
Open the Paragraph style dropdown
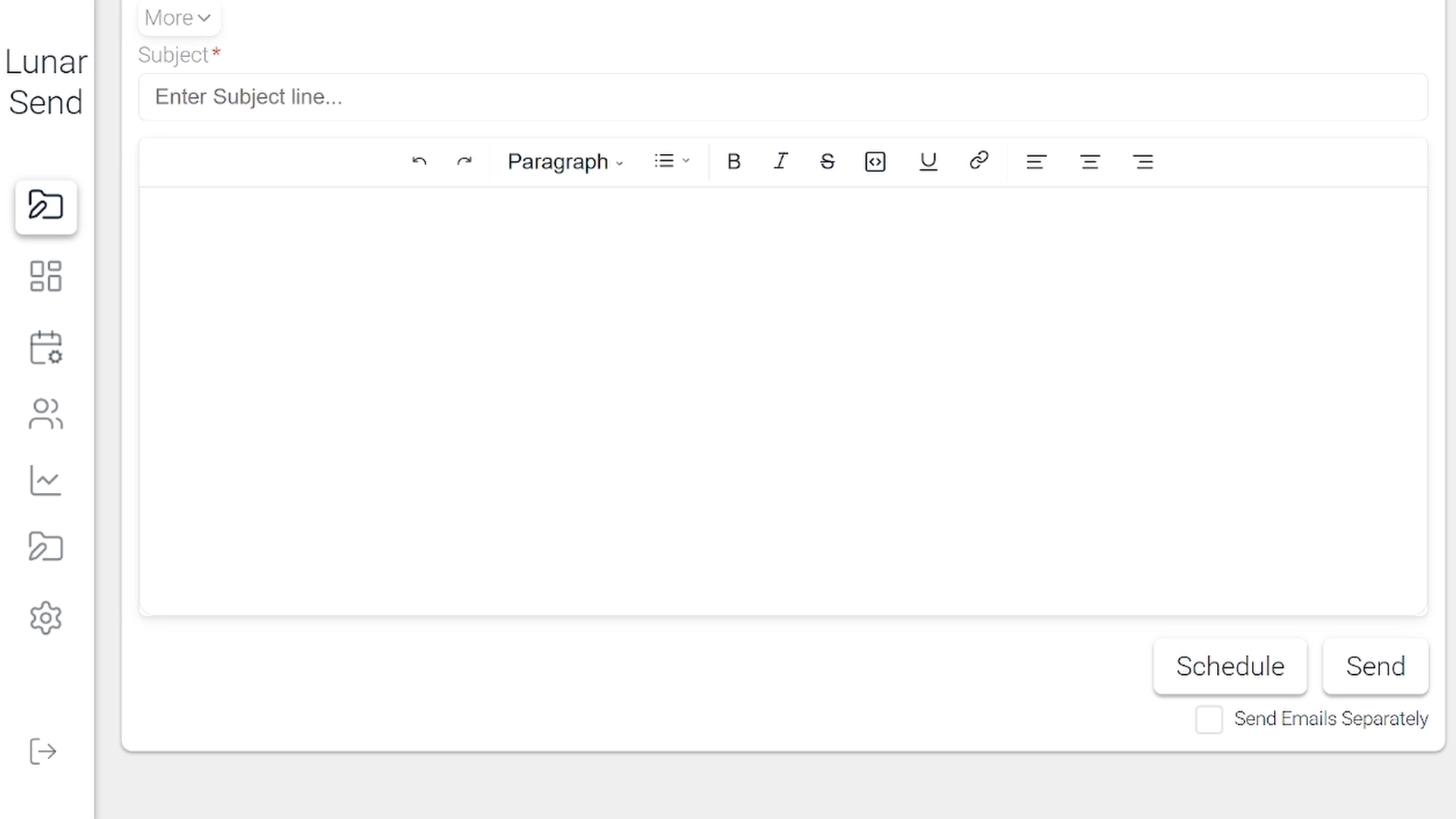click(565, 162)
